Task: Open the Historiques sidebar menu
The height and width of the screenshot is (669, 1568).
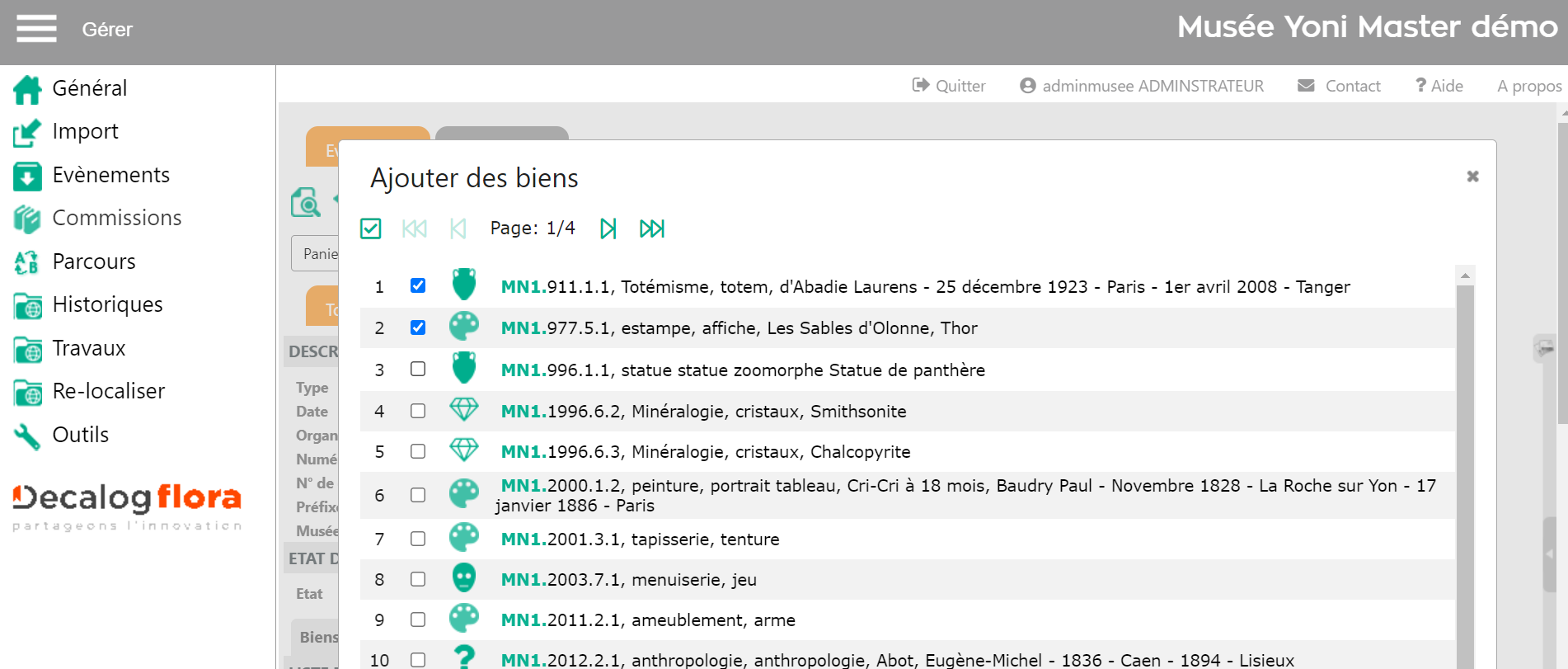Action: [107, 304]
